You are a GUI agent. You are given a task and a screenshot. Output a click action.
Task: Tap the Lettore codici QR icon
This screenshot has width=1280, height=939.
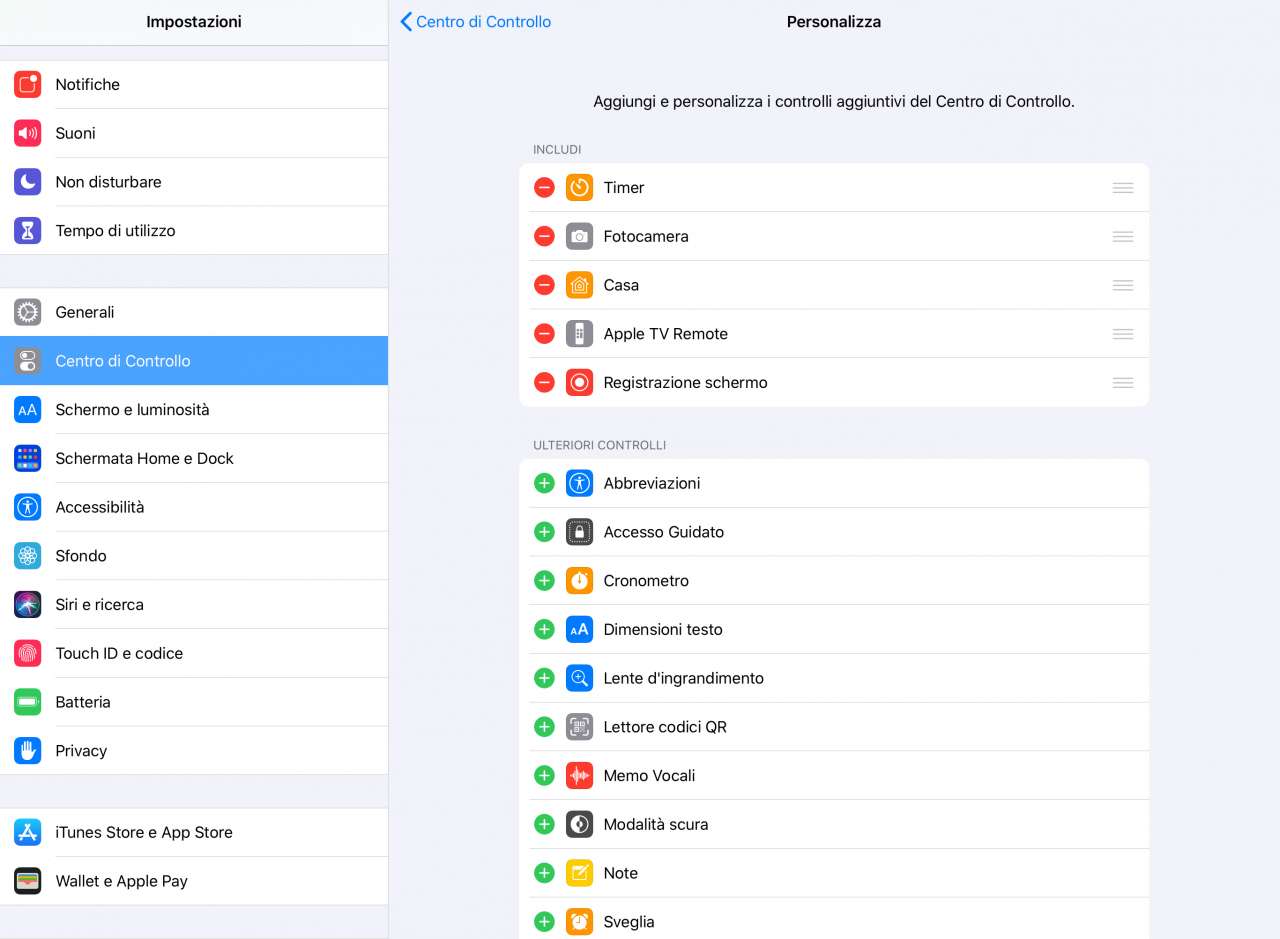pyautogui.click(x=579, y=727)
